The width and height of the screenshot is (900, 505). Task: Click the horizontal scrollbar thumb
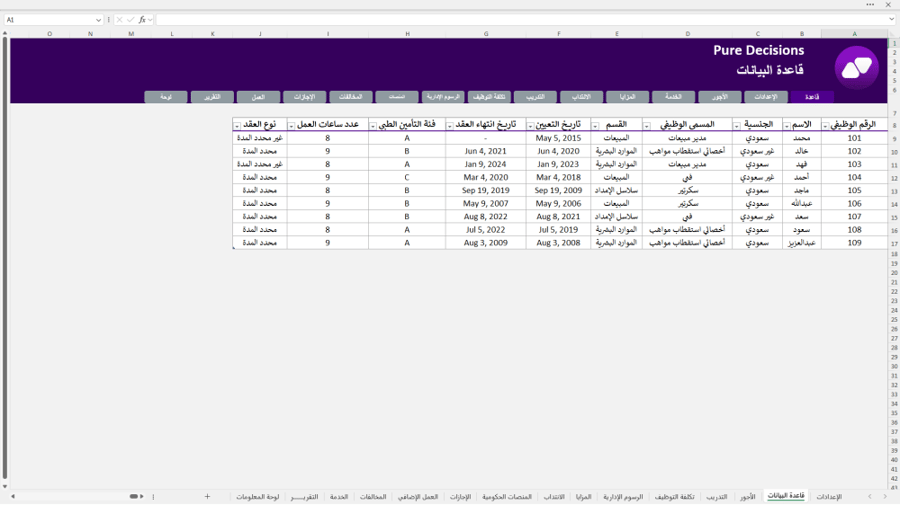[x=133, y=496]
